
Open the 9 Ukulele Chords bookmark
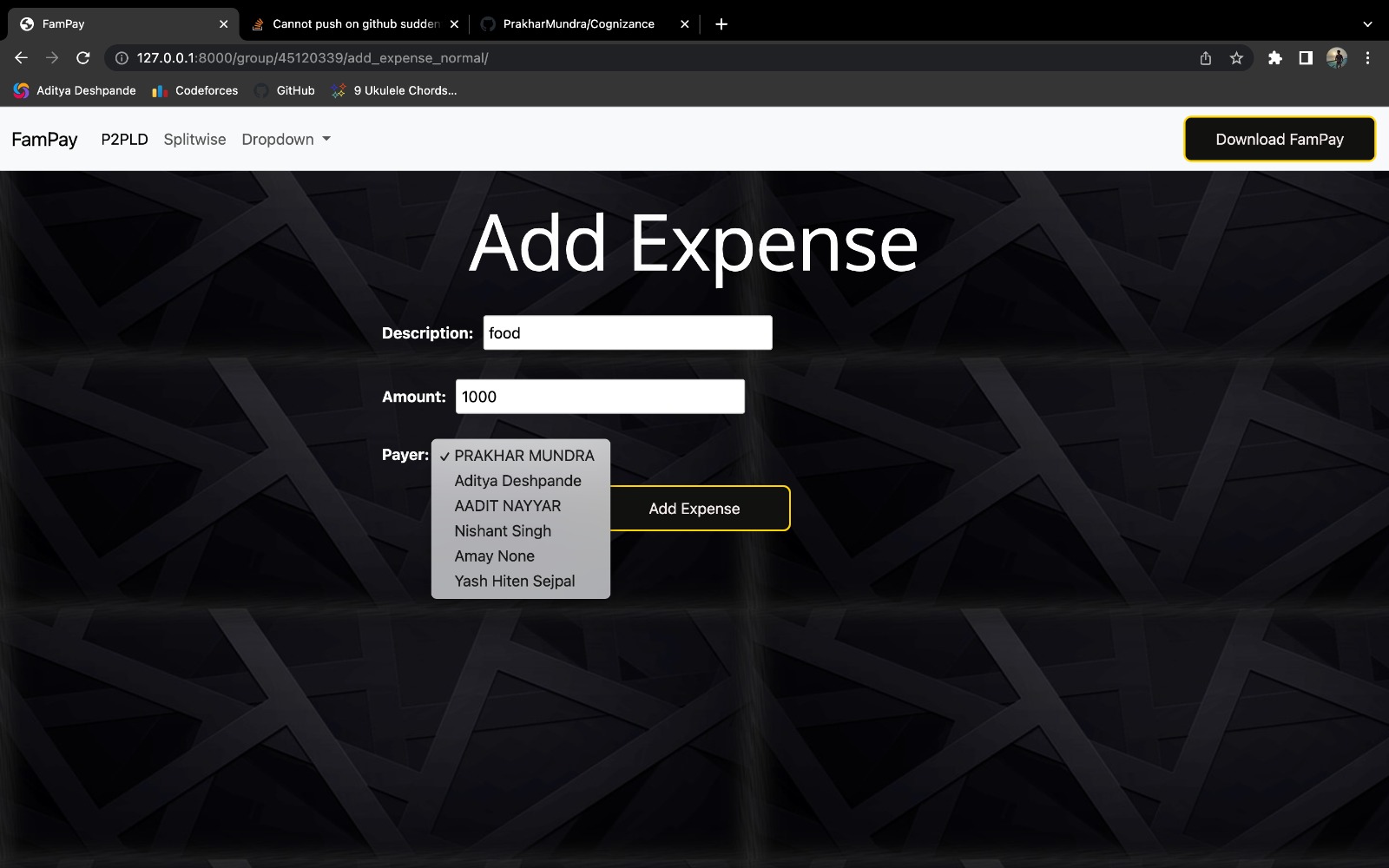click(x=394, y=90)
